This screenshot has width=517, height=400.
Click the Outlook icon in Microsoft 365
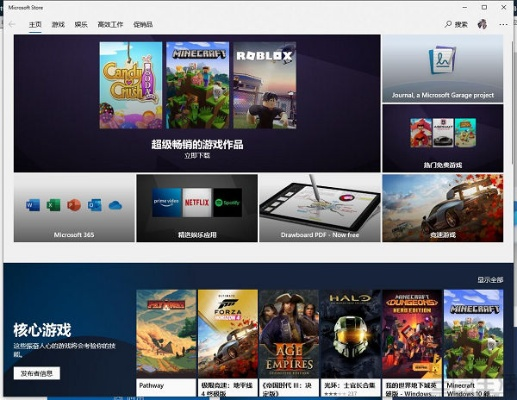point(95,205)
